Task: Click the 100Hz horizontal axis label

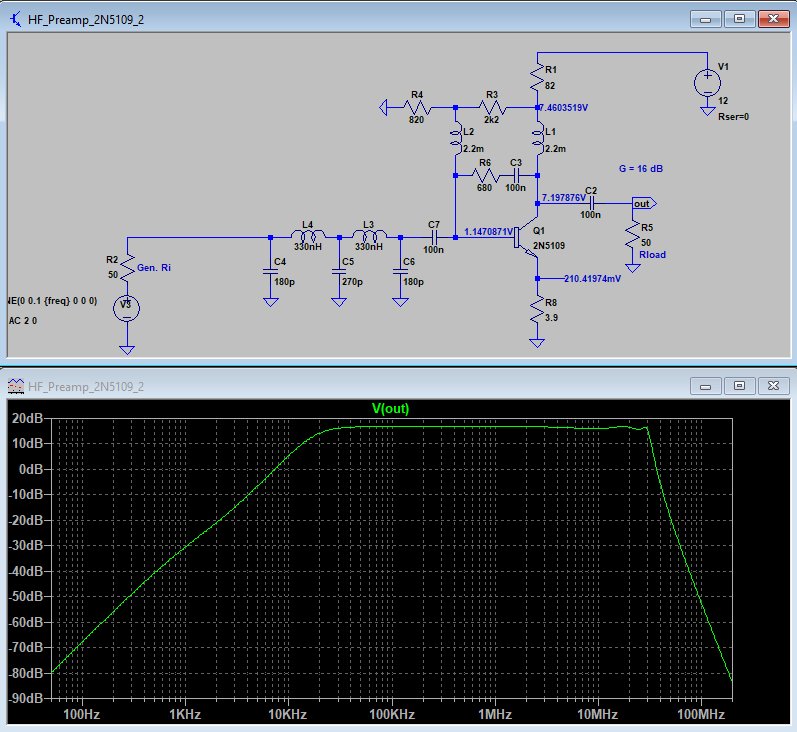Action: coord(81,714)
